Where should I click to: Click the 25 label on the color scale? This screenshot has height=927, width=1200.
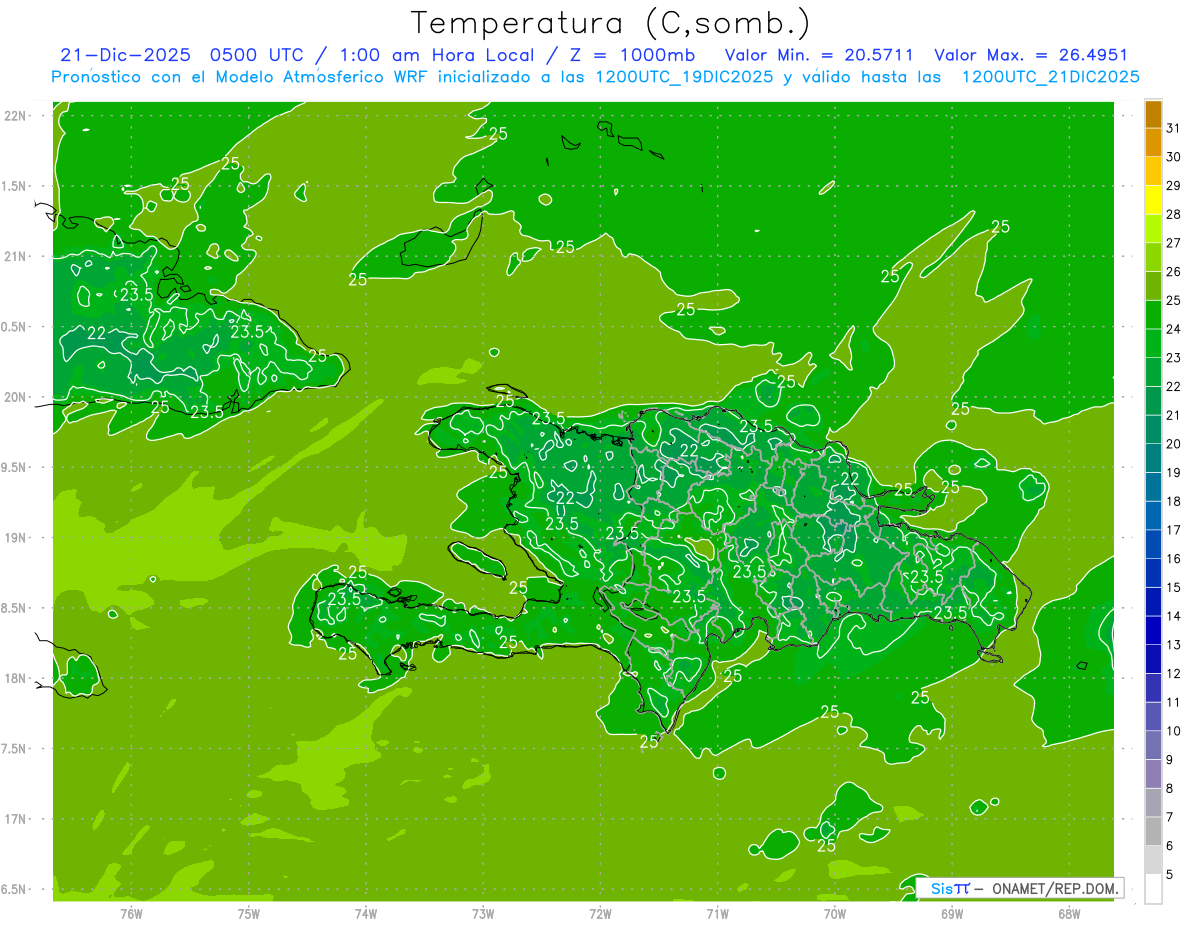click(1173, 300)
